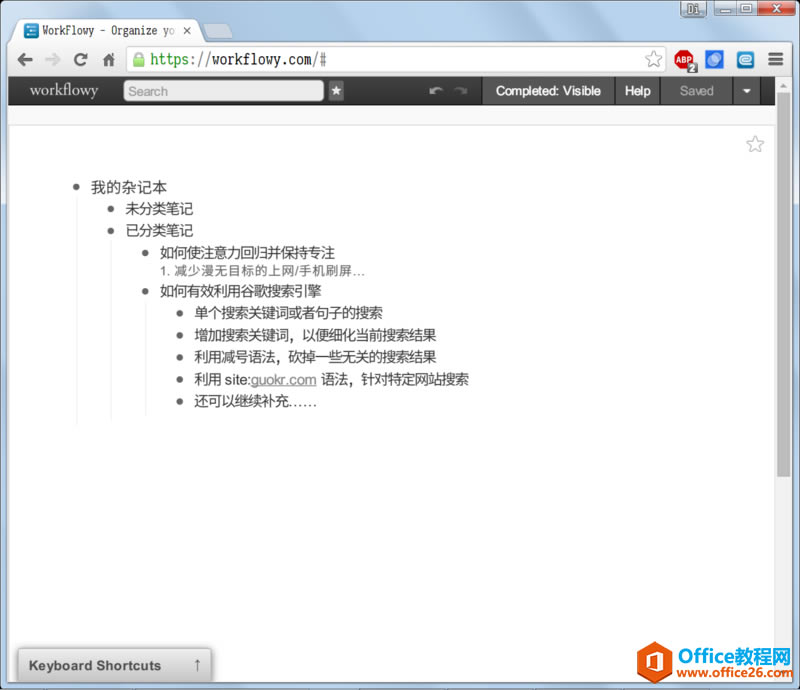800x690 pixels.
Task: Click the up arrow on Keyboard Shortcuts
Action: [197, 665]
